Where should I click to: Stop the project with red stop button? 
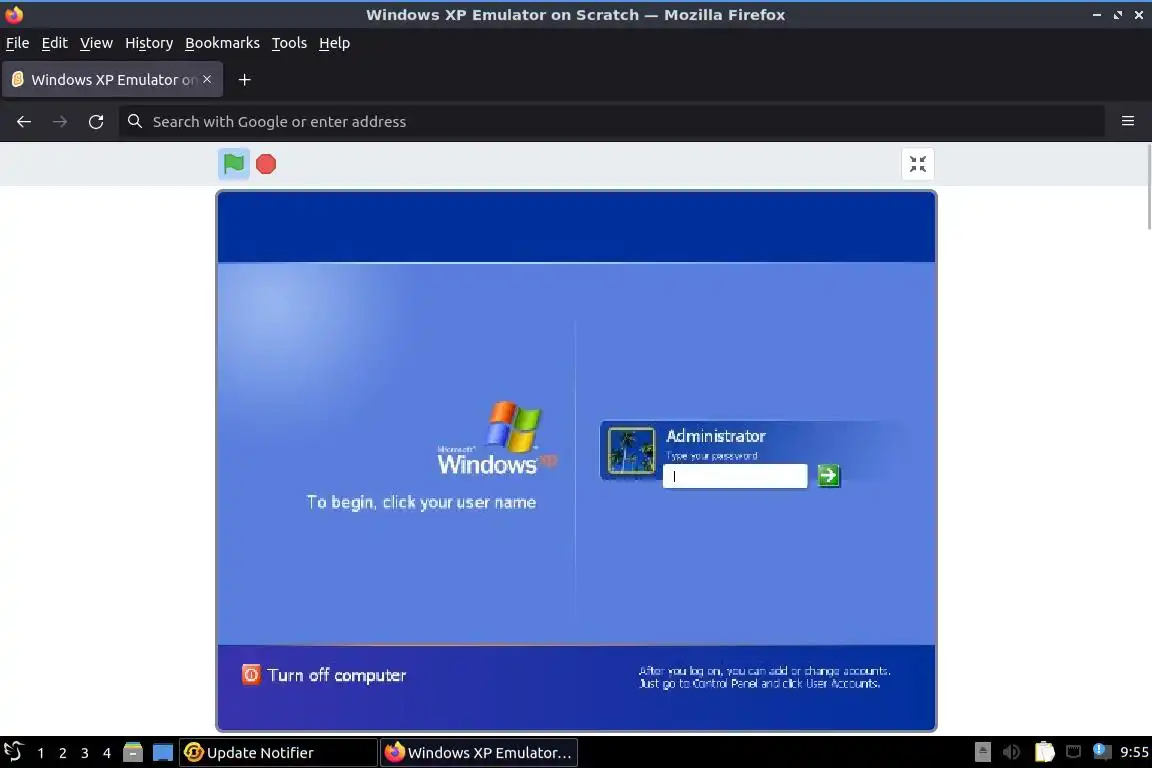(x=266, y=164)
